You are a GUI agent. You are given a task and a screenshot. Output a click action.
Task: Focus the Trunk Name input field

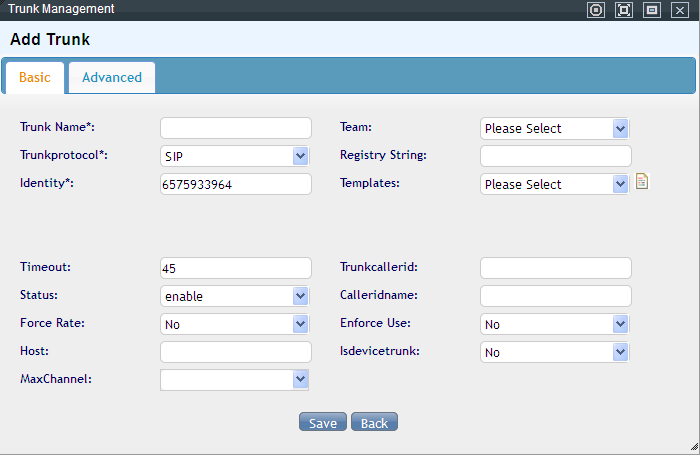click(236, 128)
